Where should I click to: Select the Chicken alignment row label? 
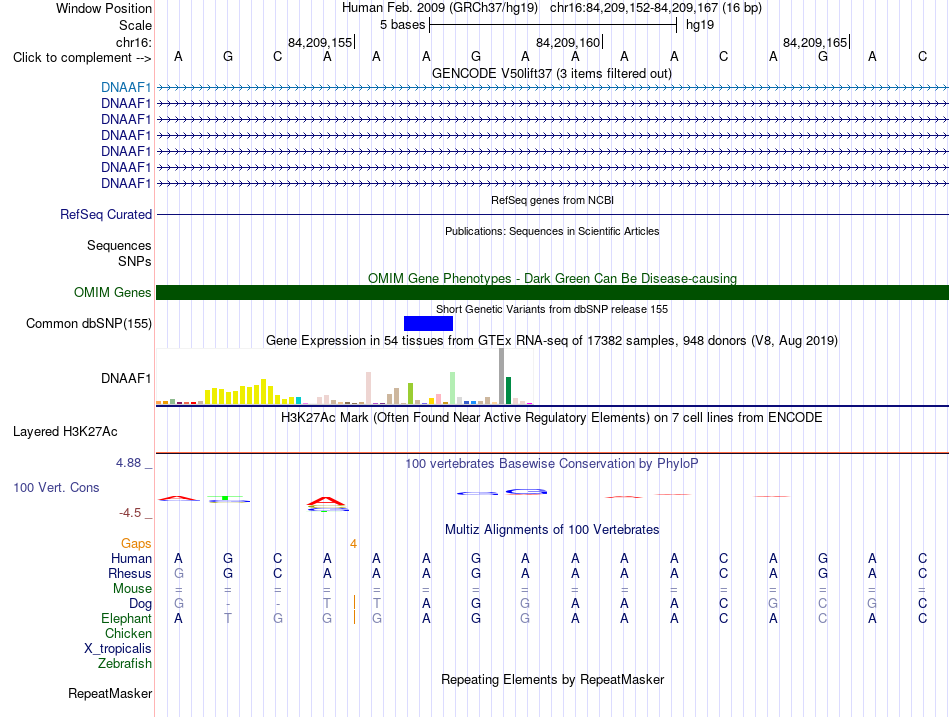click(128, 633)
